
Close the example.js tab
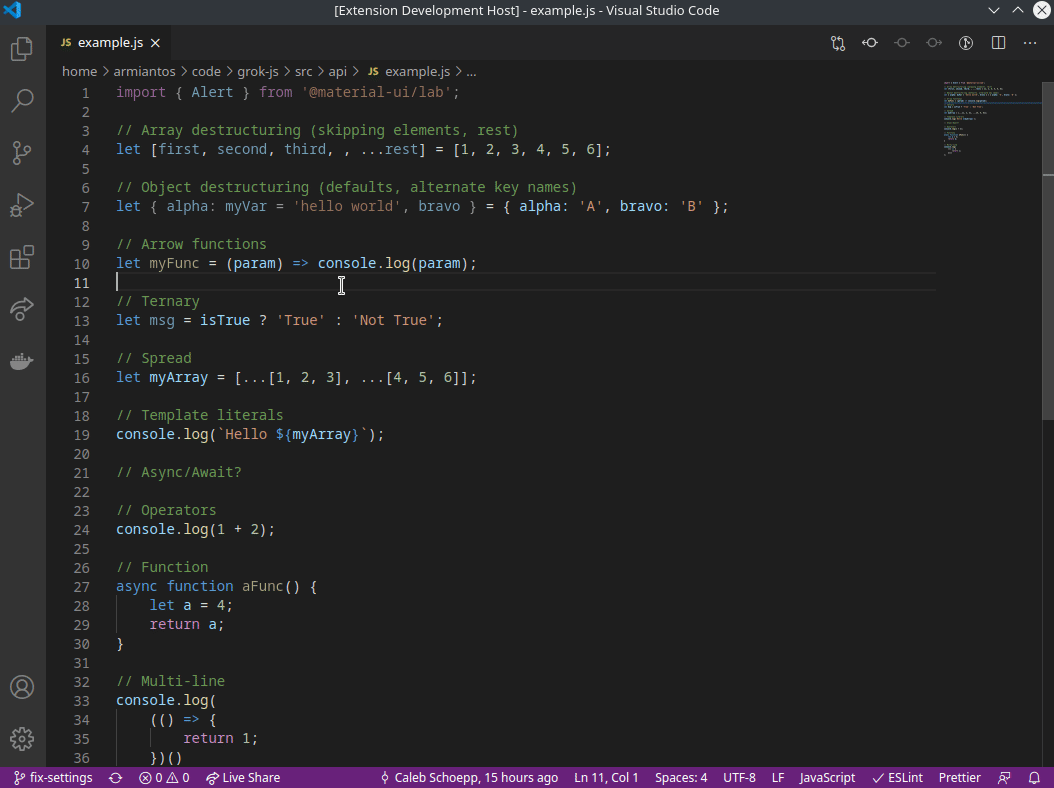tap(155, 43)
